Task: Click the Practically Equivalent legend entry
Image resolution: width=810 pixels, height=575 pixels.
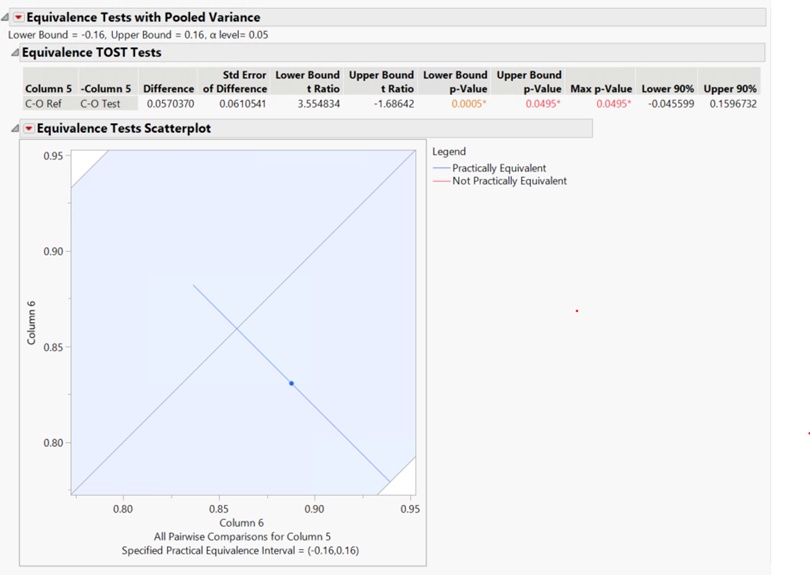Action: pos(489,168)
